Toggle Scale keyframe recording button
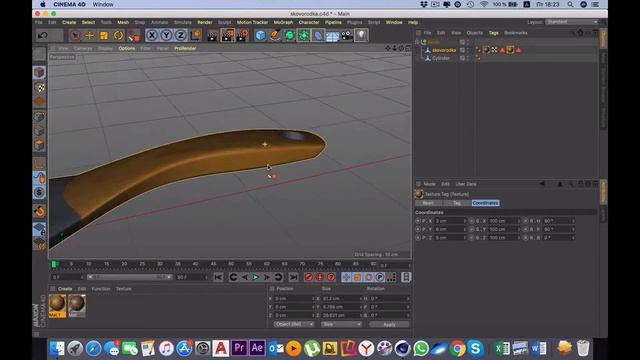640x360 pixels. click(x=358, y=278)
